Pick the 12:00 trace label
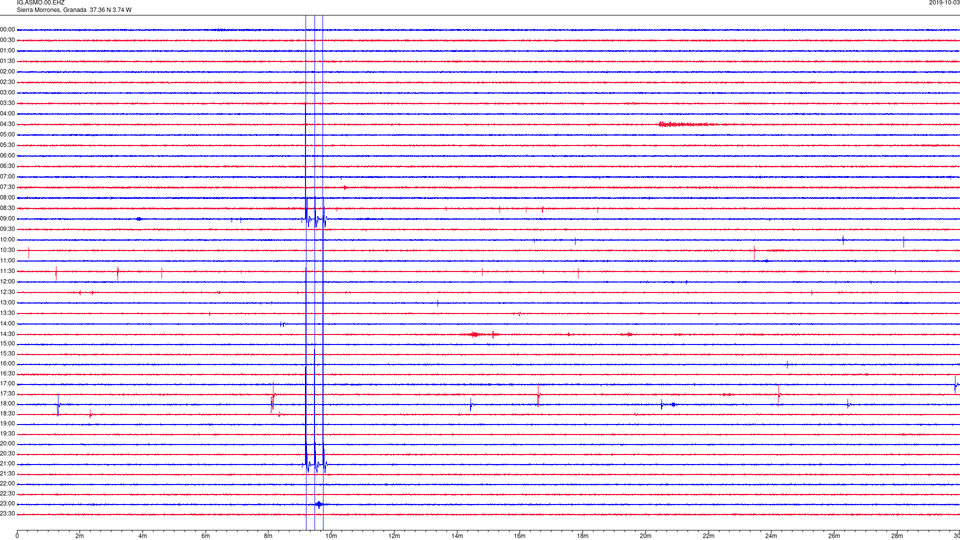 (8, 282)
